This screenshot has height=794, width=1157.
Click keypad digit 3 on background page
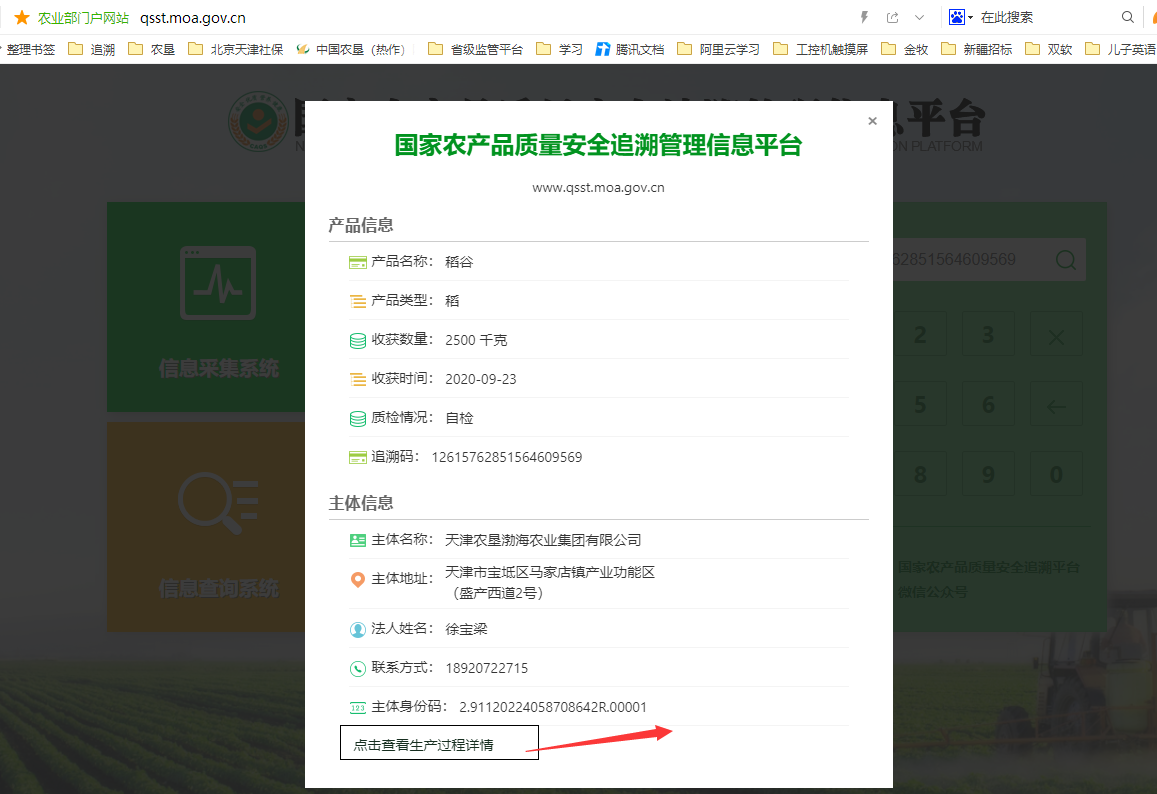[x=988, y=335]
